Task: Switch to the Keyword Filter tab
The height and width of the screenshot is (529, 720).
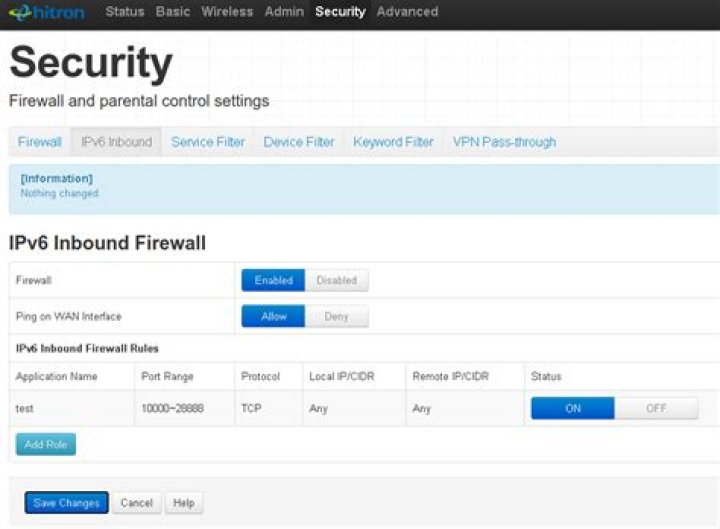Action: [x=394, y=142]
